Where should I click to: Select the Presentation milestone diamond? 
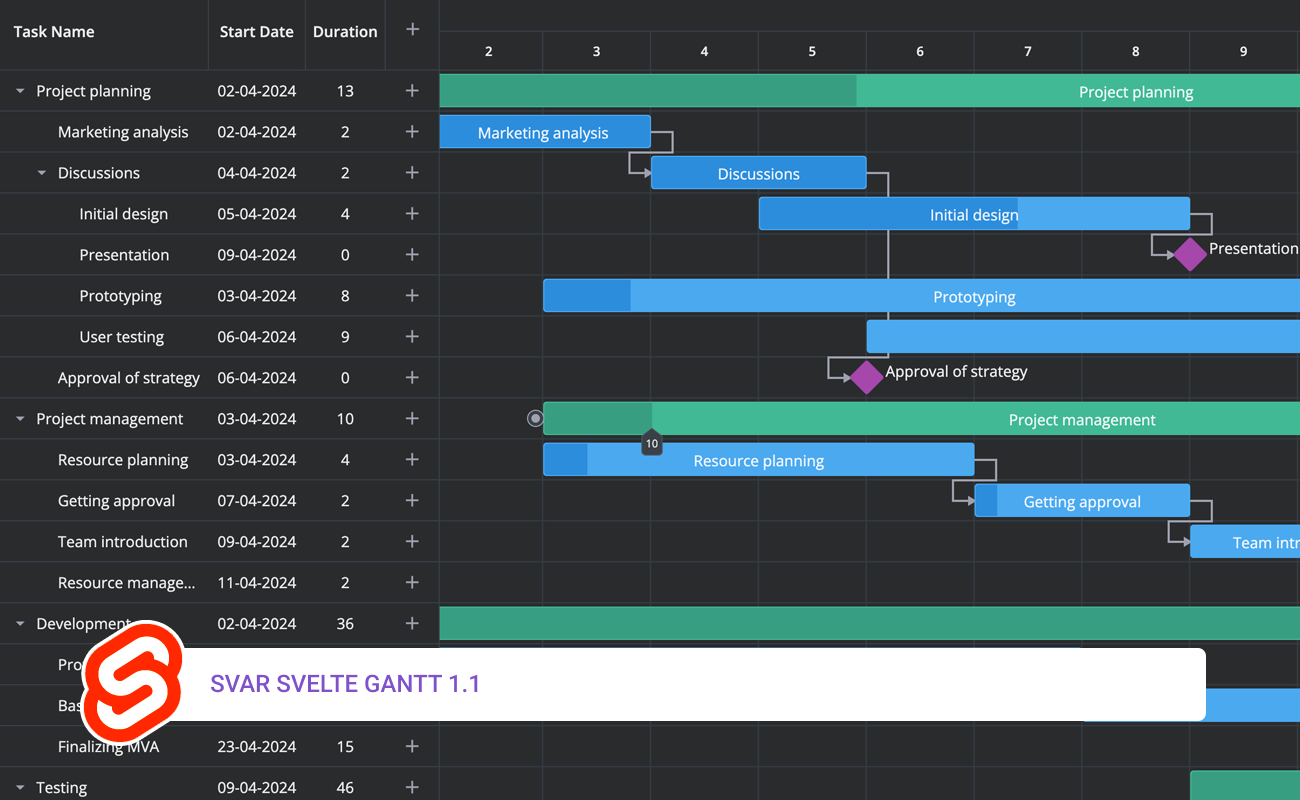[1189, 254]
